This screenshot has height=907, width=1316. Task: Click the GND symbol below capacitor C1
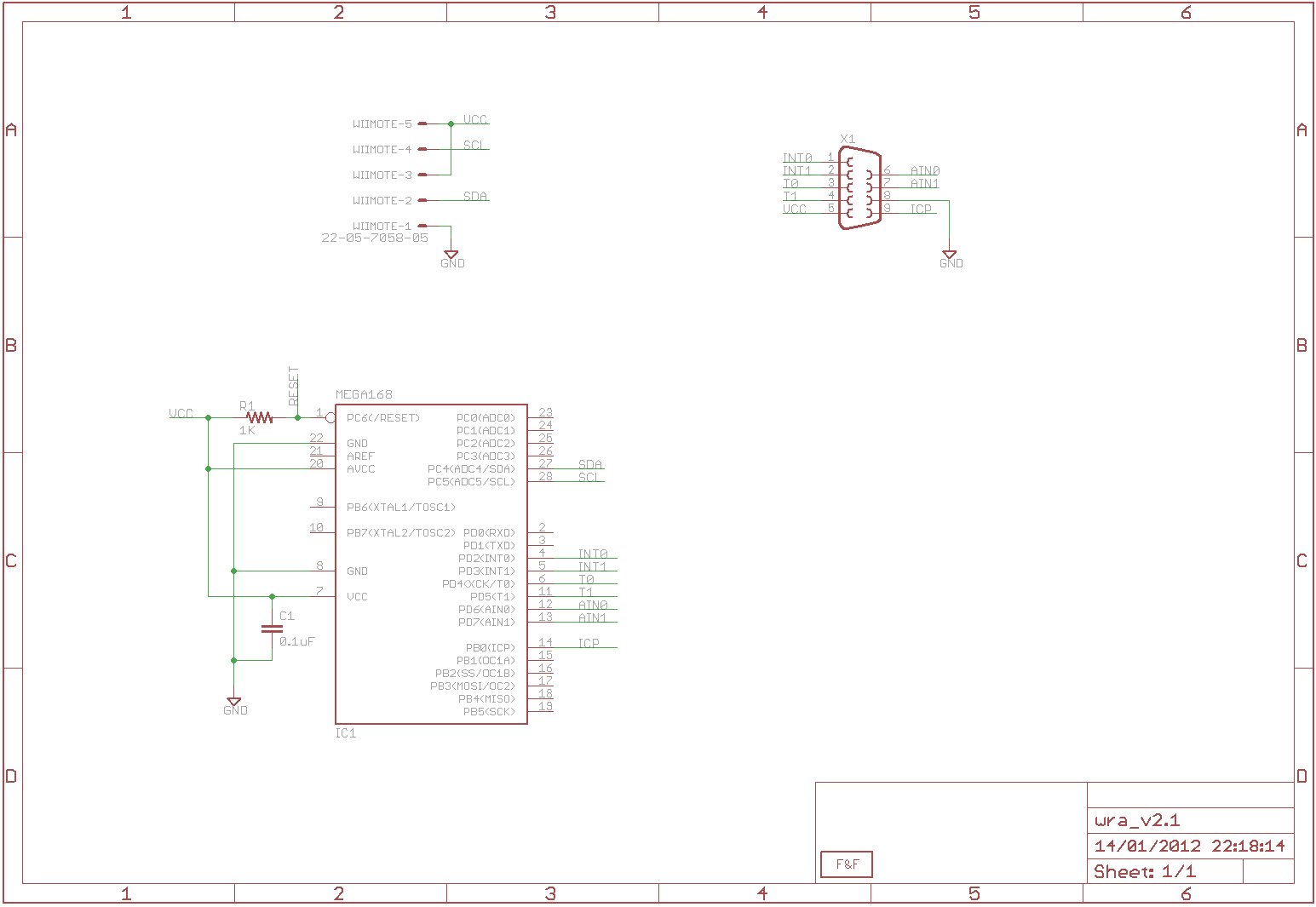(233, 702)
